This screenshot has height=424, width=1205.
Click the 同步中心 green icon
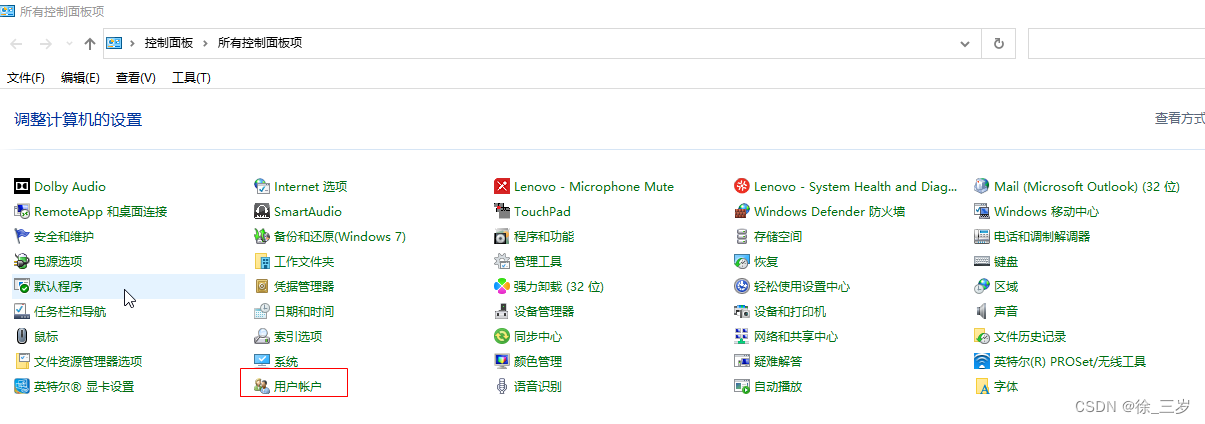[x=502, y=336]
